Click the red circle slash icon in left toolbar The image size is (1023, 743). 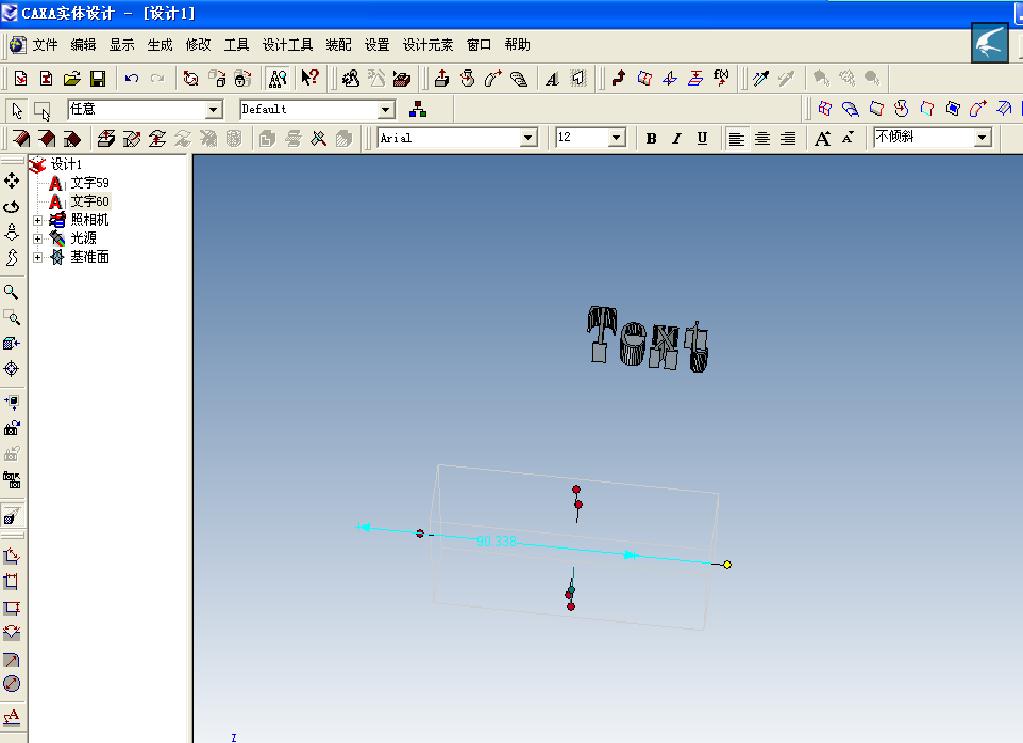coord(12,684)
